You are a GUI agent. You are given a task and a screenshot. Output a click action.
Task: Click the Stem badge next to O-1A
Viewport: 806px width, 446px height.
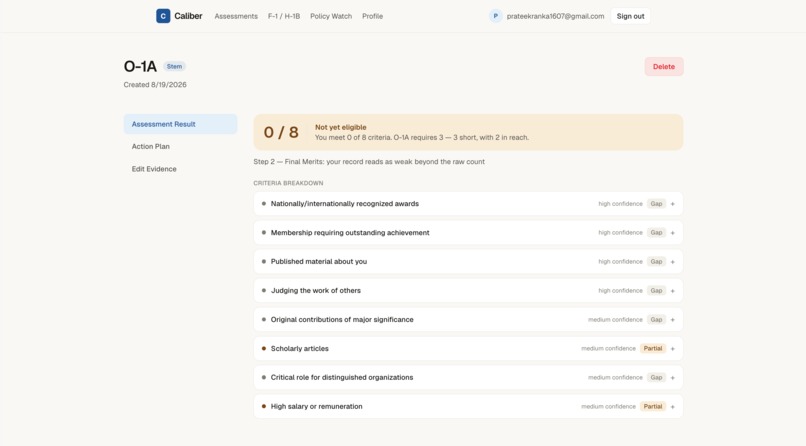[x=174, y=66]
